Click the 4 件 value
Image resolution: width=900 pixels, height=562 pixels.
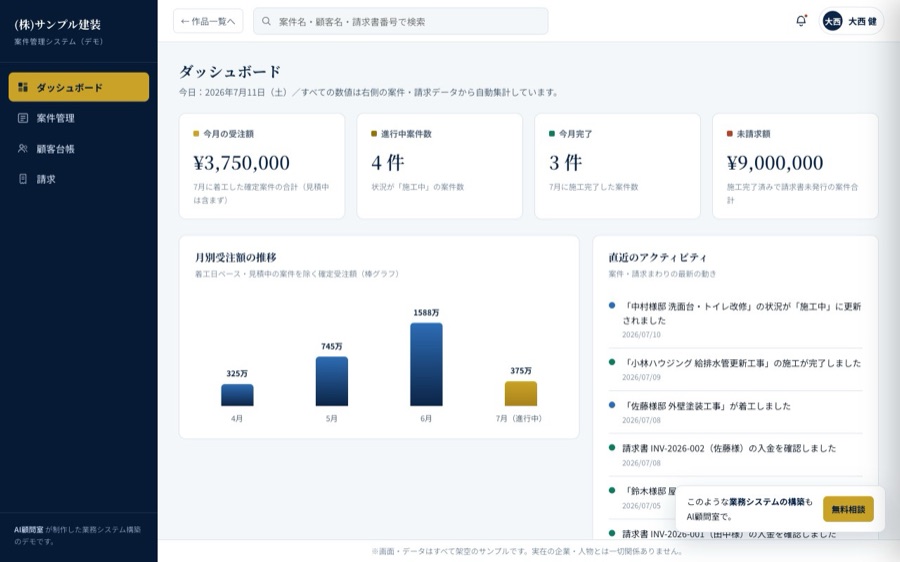[x=388, y=163]
